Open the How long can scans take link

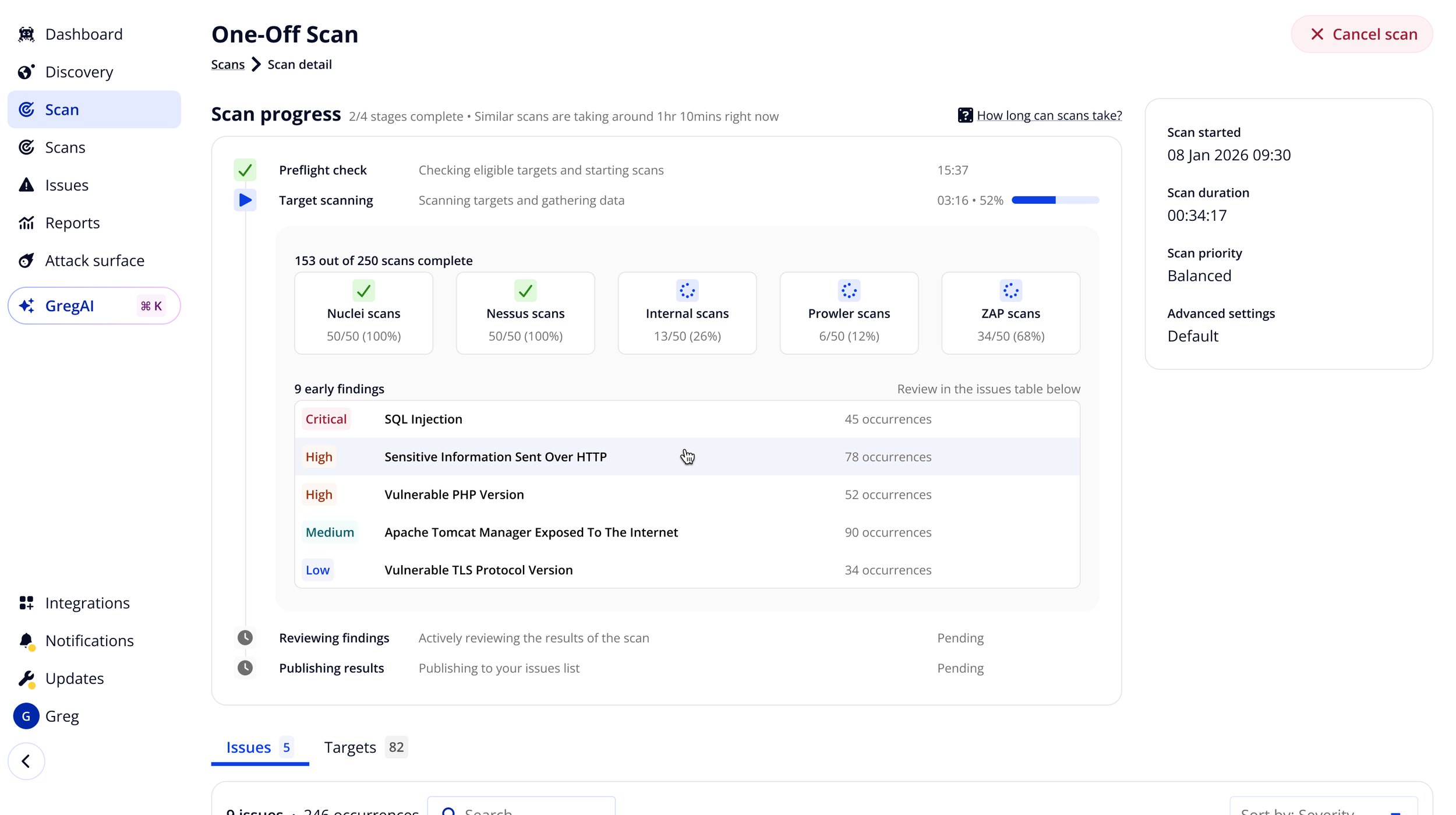click(x=1049, y=115)
